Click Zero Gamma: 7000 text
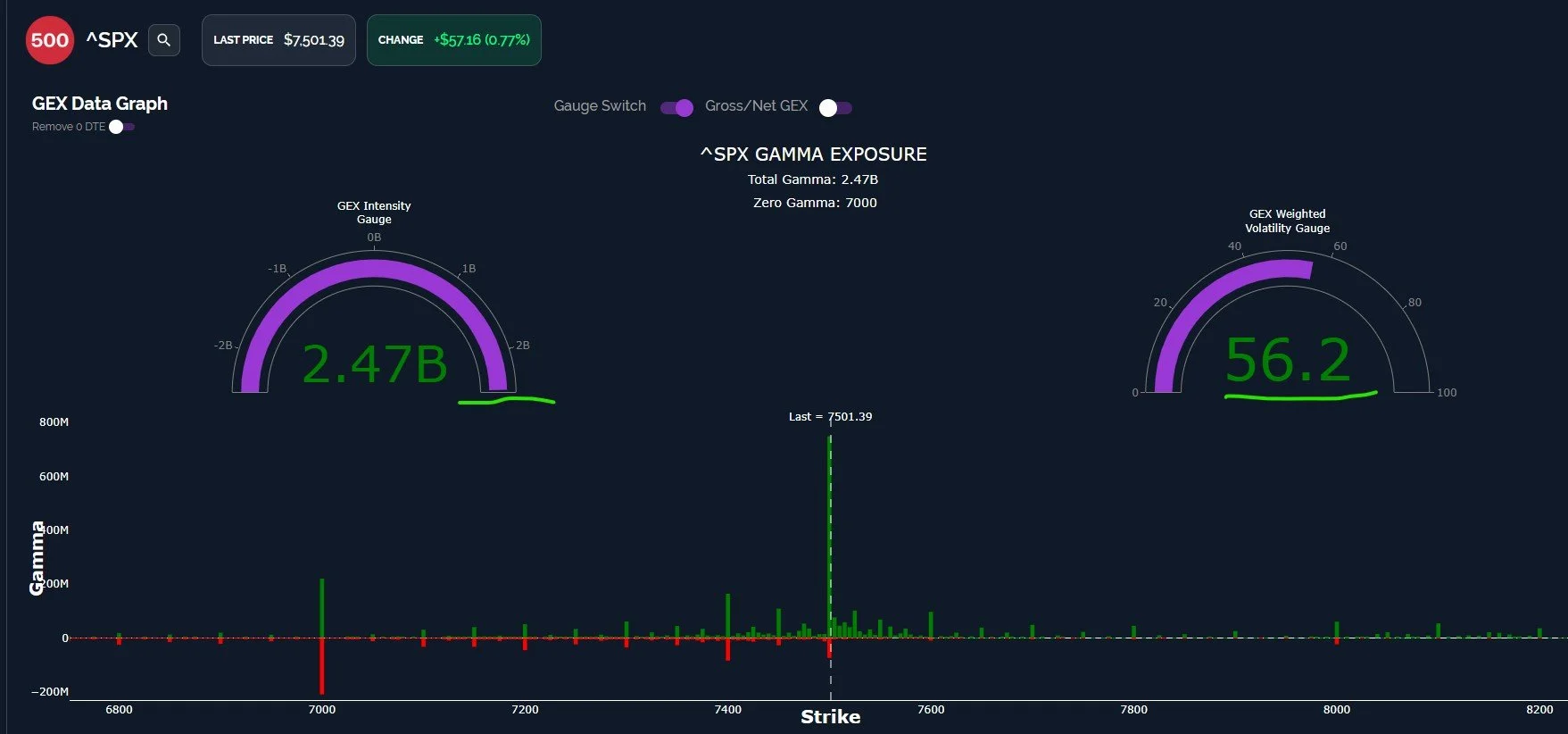Image resolution: width=1568 pixels, height=734 pixels. pyautogui.click(x=815, y=203)
